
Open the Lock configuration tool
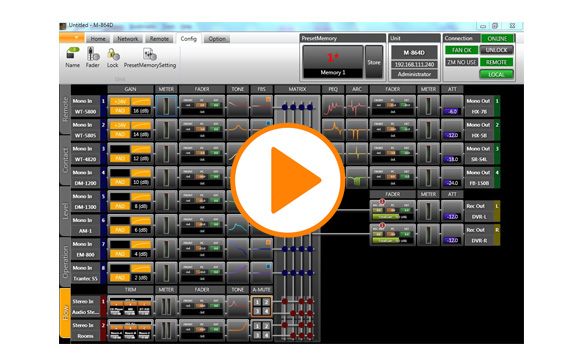tap(112, 58)
